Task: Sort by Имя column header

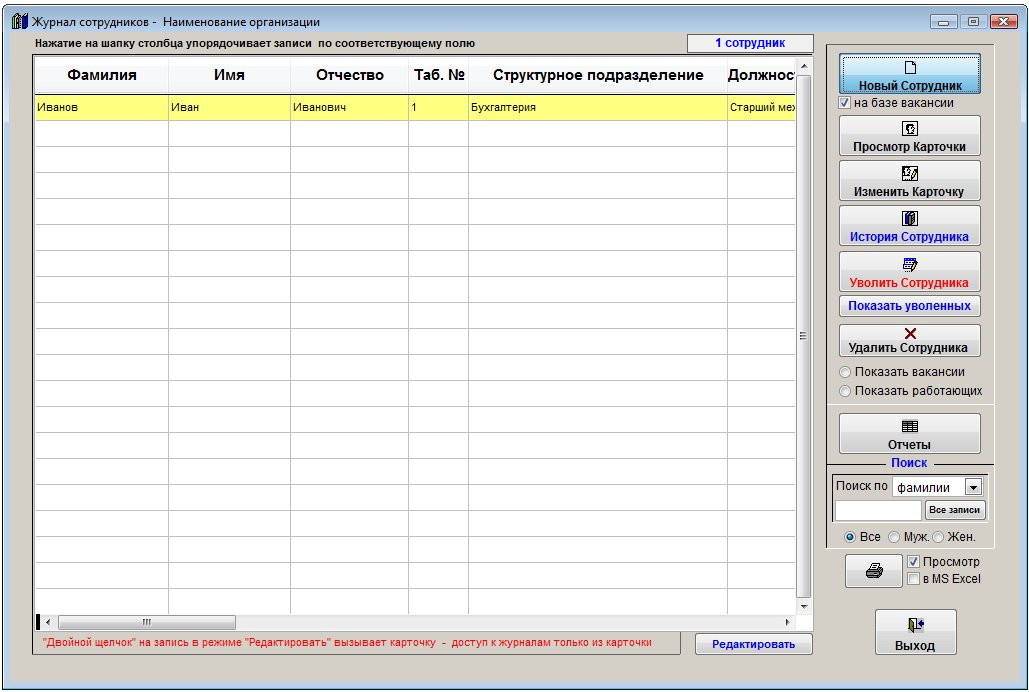Action: pos(229,76)
